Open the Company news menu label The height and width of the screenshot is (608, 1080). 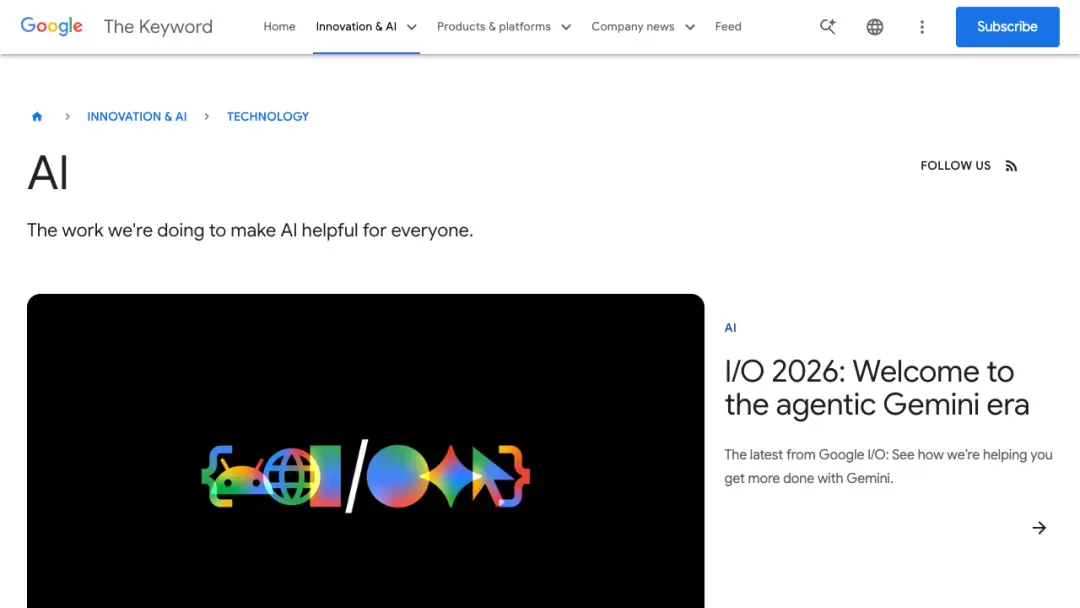pyautogui.click(x=633, y=27)
